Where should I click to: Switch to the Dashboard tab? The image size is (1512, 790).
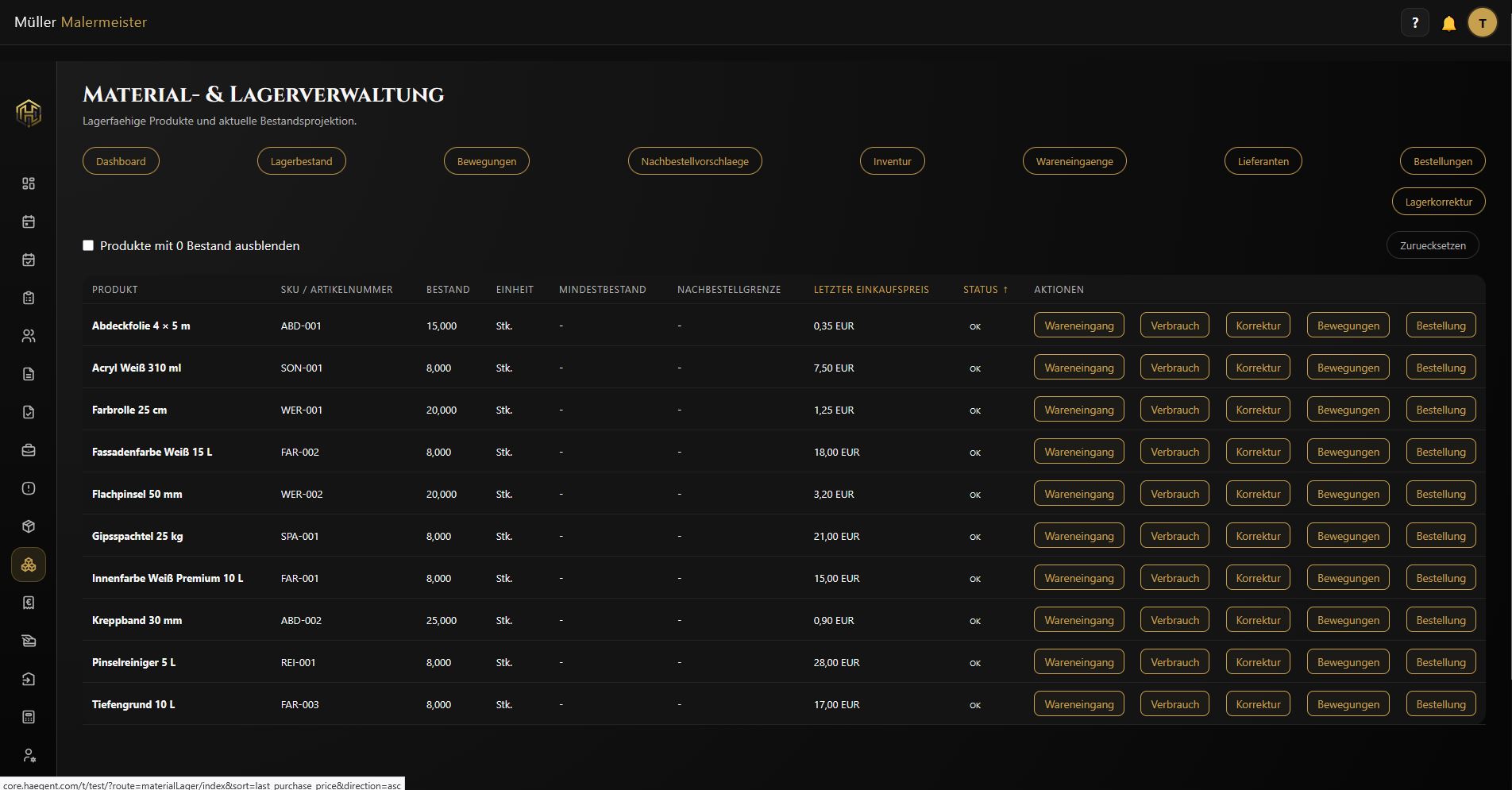pos(121,161)
